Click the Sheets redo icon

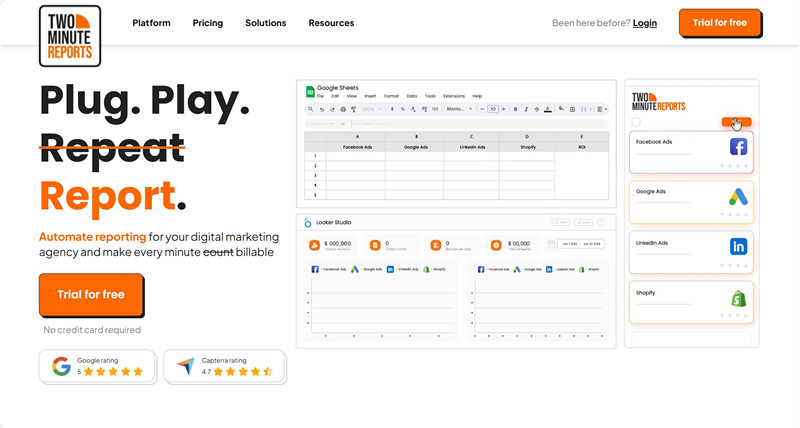click(x=332, y=109)
